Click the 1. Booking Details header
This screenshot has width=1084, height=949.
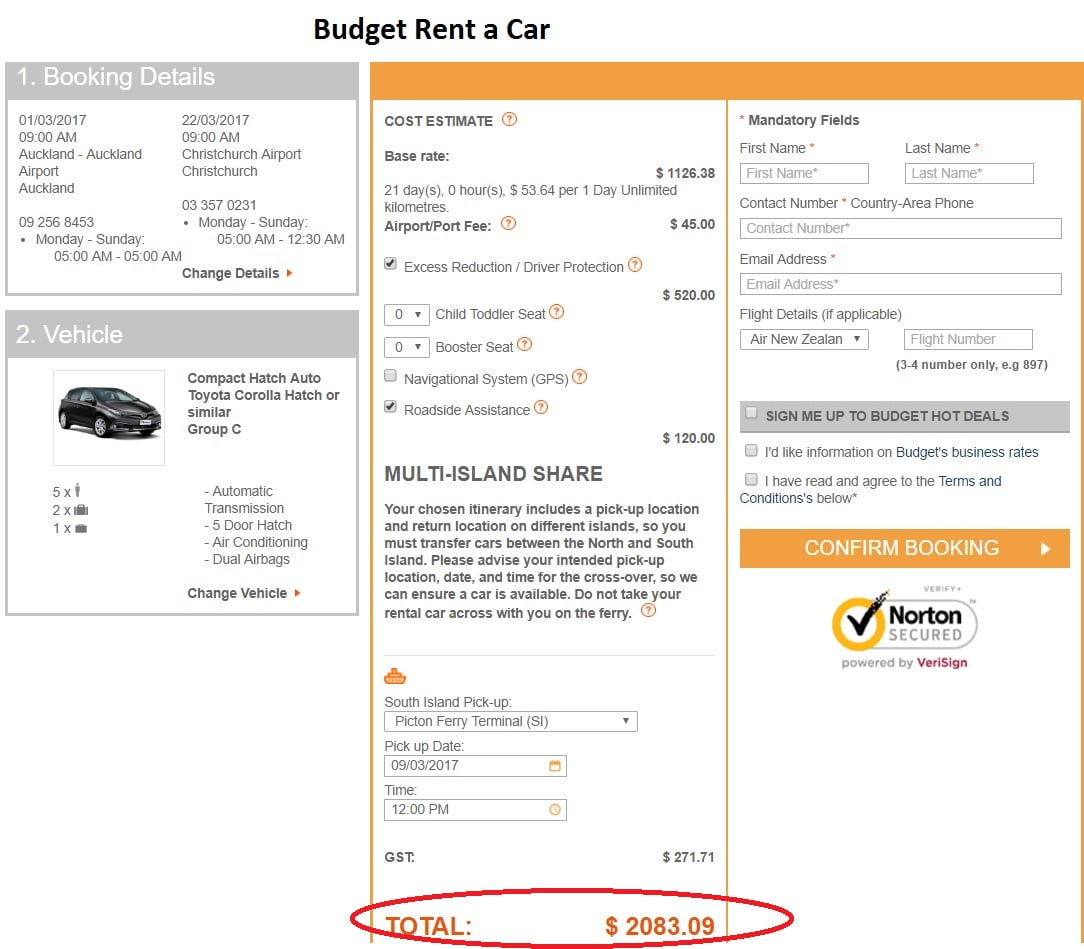click(x=182, y=80)
